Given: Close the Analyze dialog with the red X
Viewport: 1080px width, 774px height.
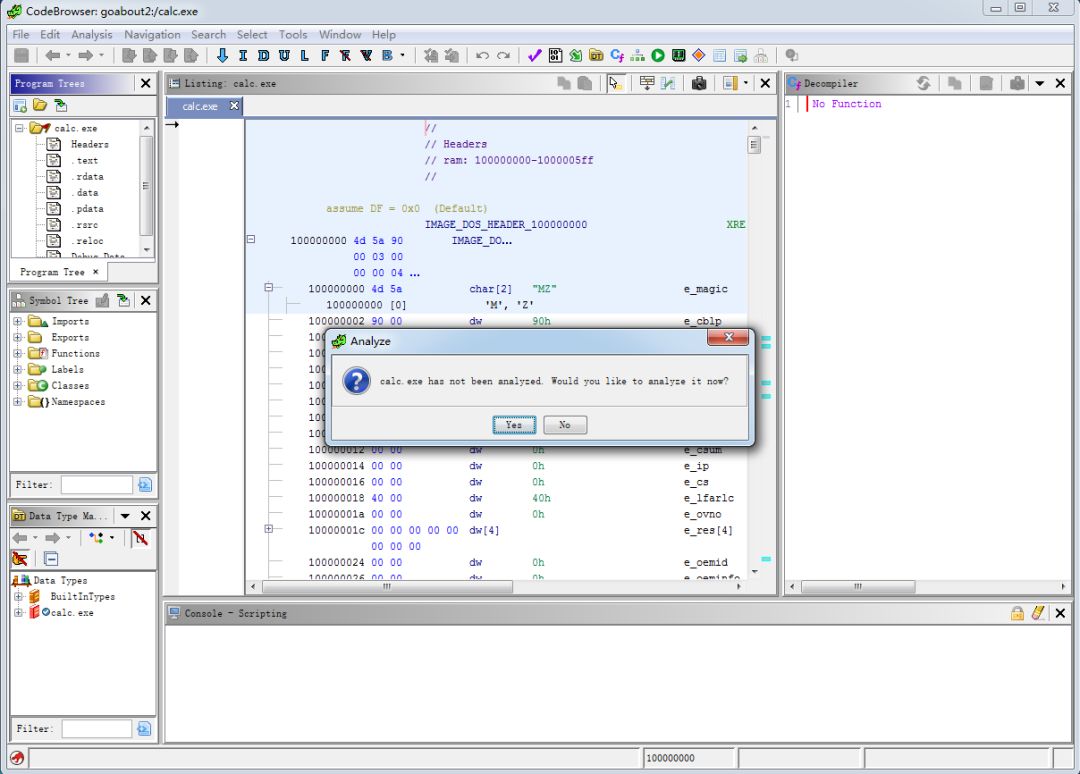Looking at the screenshot, I should coord(727,337).
